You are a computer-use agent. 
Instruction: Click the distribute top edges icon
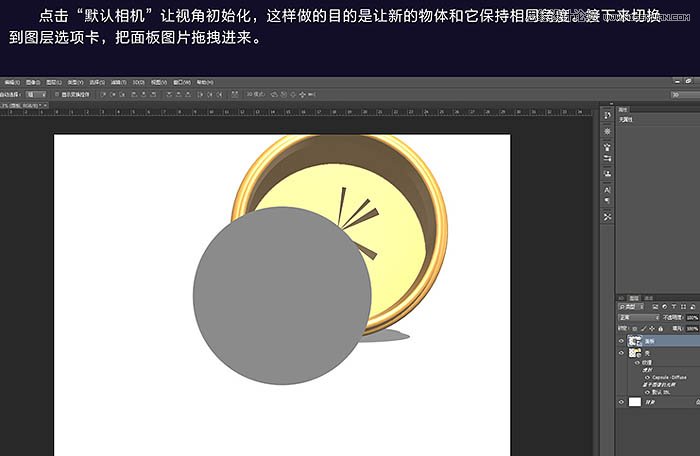click(169, 94)
